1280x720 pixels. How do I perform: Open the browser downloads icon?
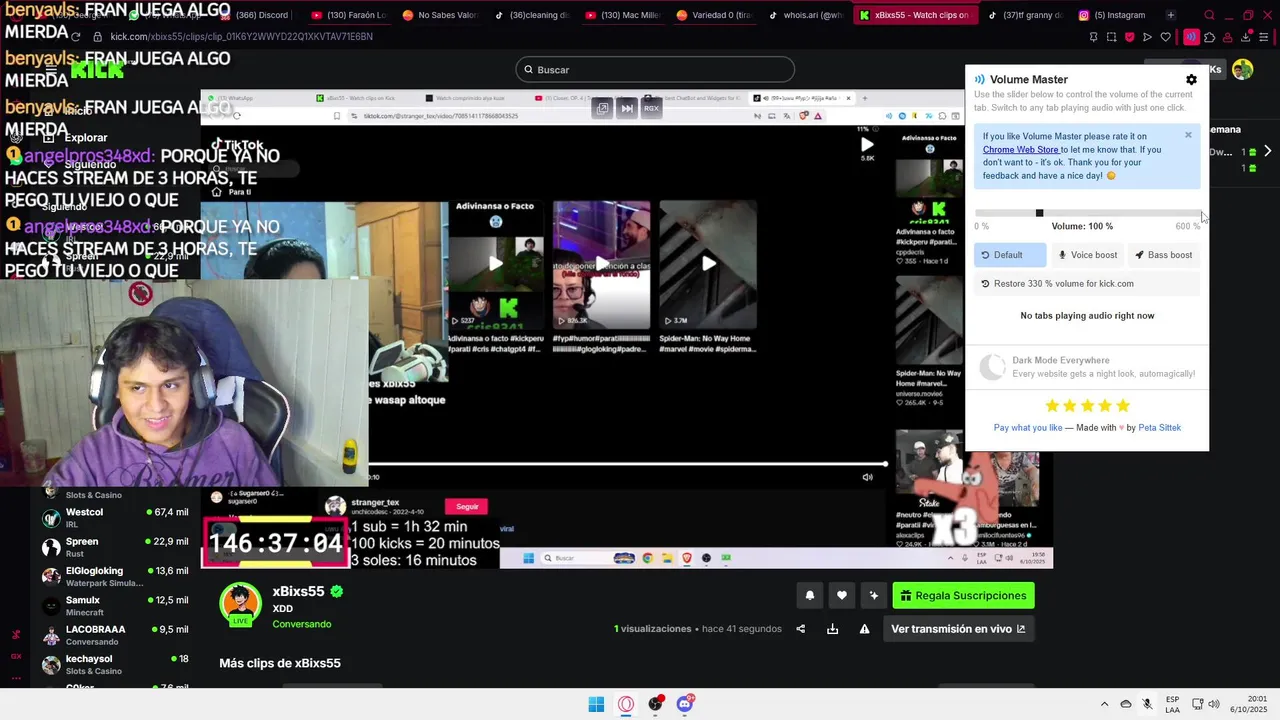click(x=1246, y=37)
